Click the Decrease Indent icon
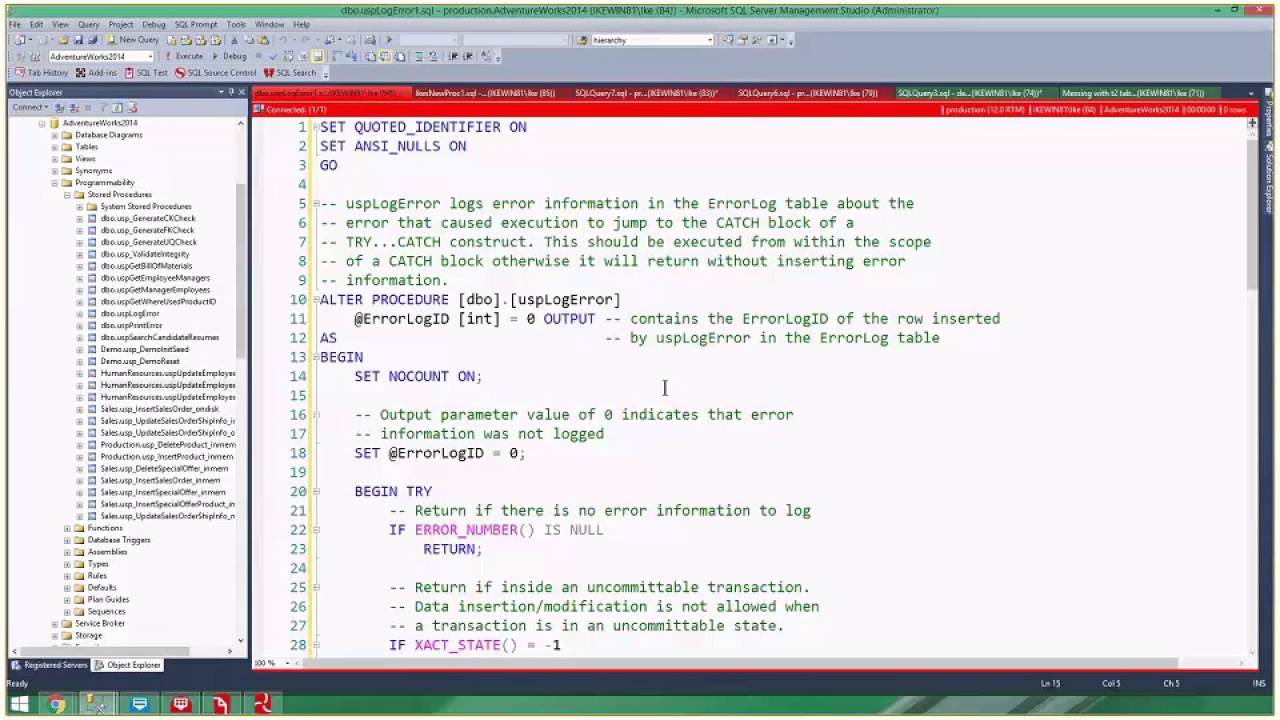 tap(454, 56)
